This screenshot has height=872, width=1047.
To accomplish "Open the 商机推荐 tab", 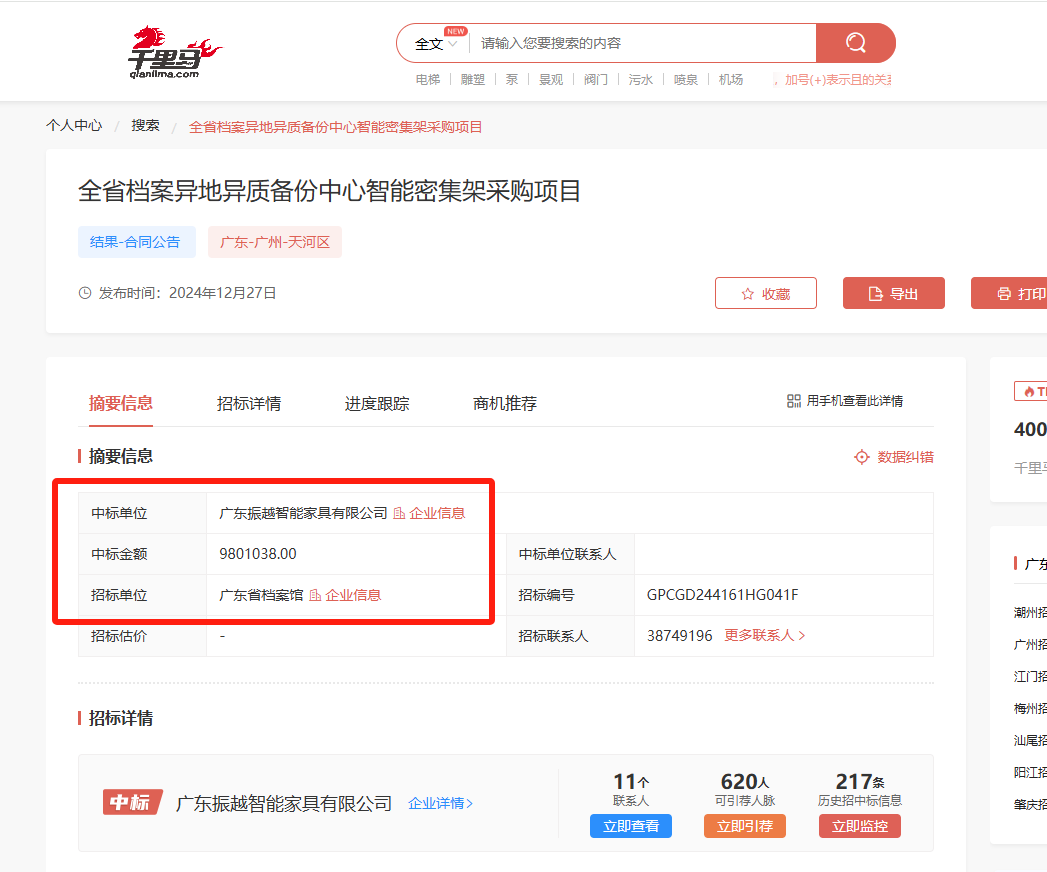I will pyautogui.click(x=505, y=404).
